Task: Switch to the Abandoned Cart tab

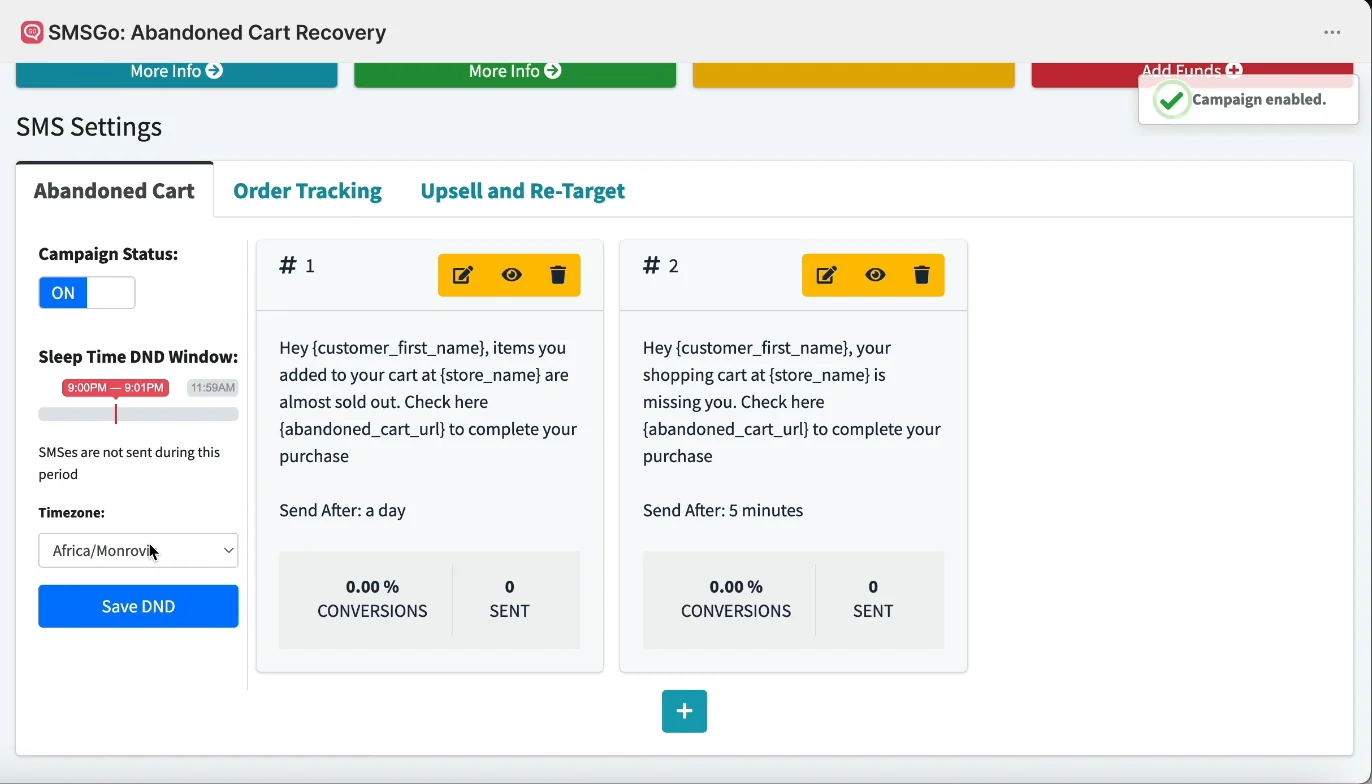Action: pos(114,191)
